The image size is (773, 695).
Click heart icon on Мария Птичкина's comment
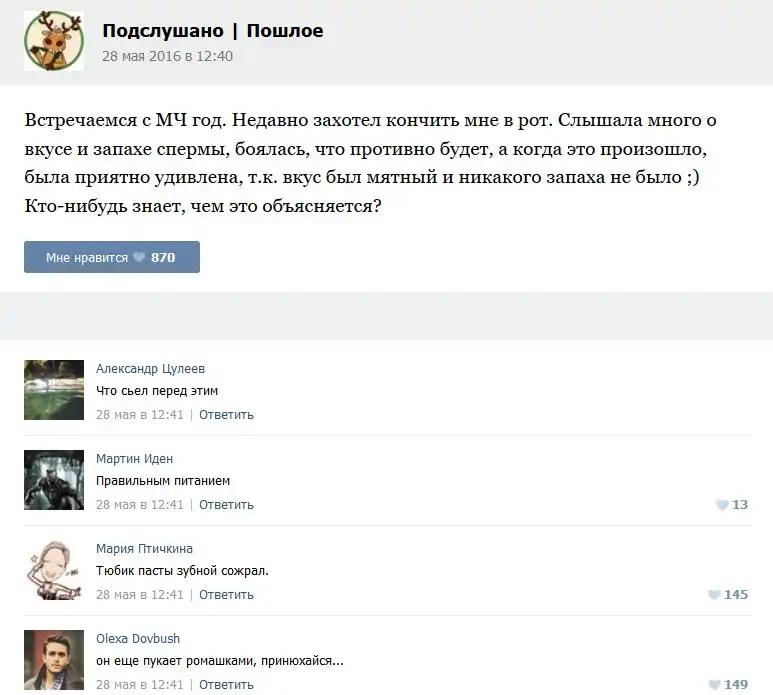click(x=714, y=595)
